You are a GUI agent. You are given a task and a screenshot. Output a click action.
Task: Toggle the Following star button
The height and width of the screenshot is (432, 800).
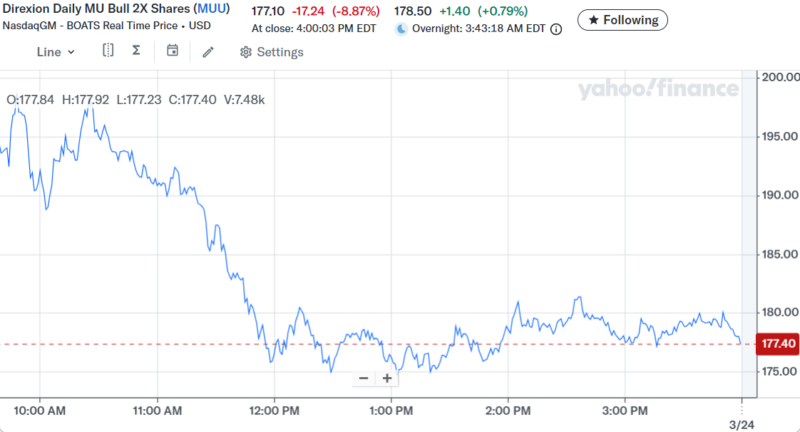[623, 20]
